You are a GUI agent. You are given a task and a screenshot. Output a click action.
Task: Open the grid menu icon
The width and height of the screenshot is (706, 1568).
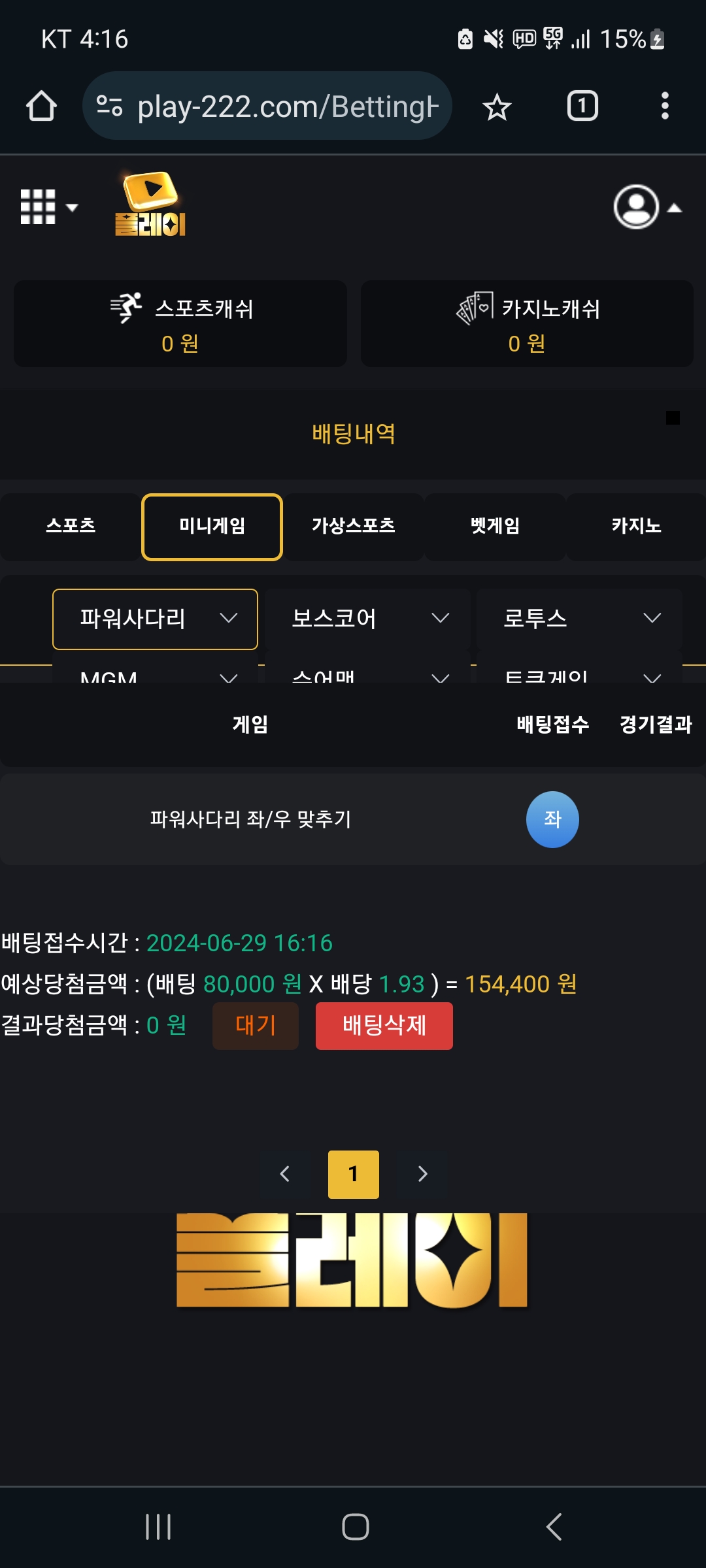[49, 207]
